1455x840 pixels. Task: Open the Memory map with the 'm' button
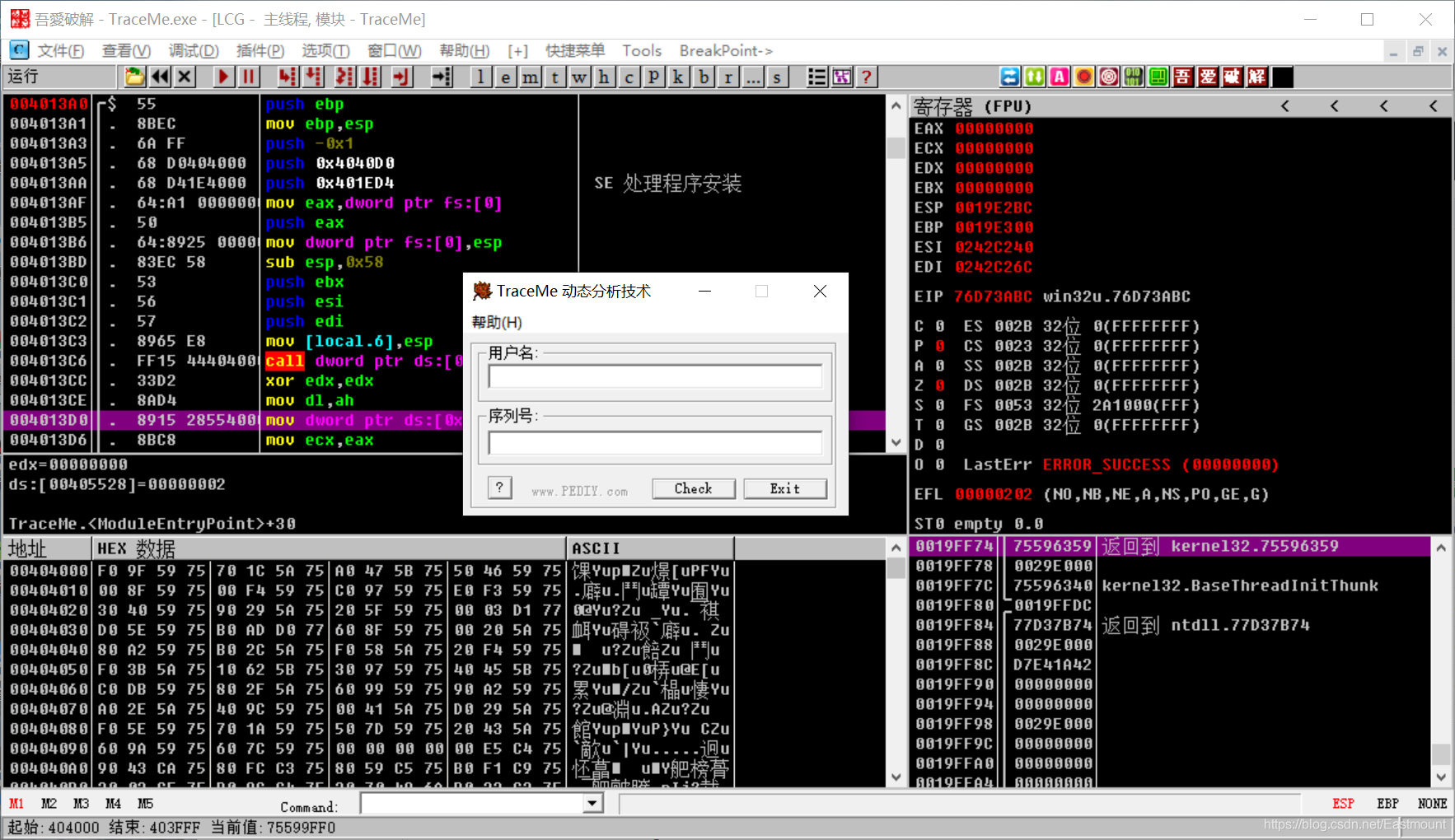coord(531,77)
